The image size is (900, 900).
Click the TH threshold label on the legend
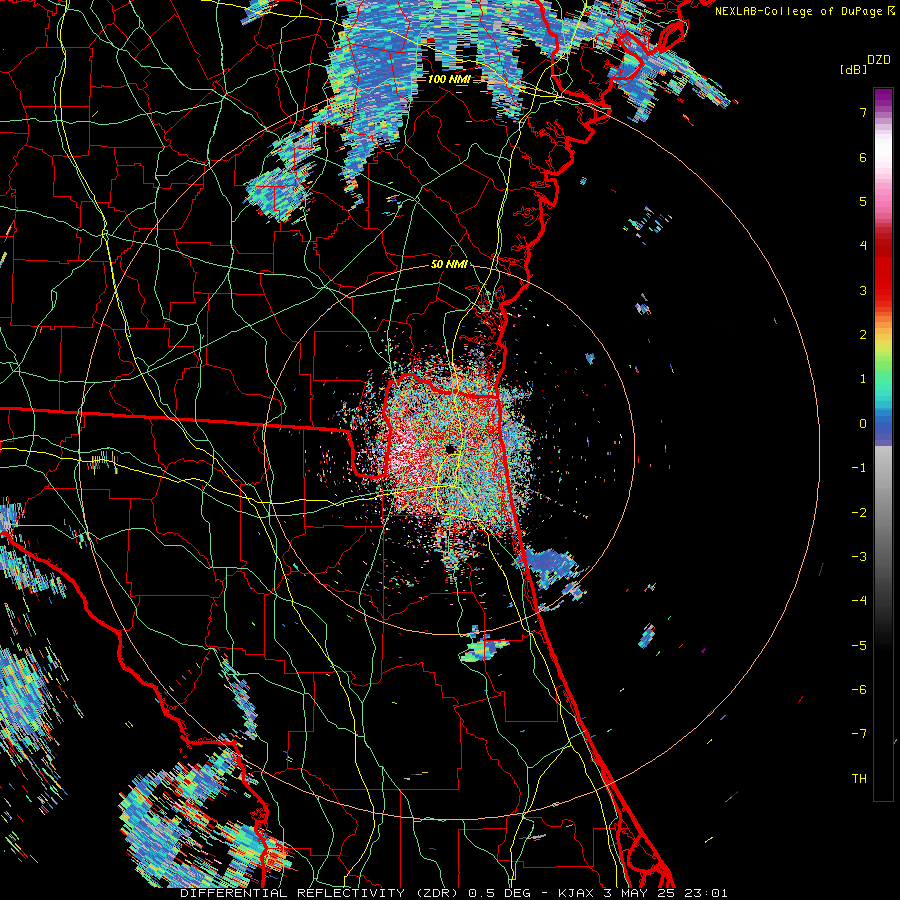click(x=859, y=779)
